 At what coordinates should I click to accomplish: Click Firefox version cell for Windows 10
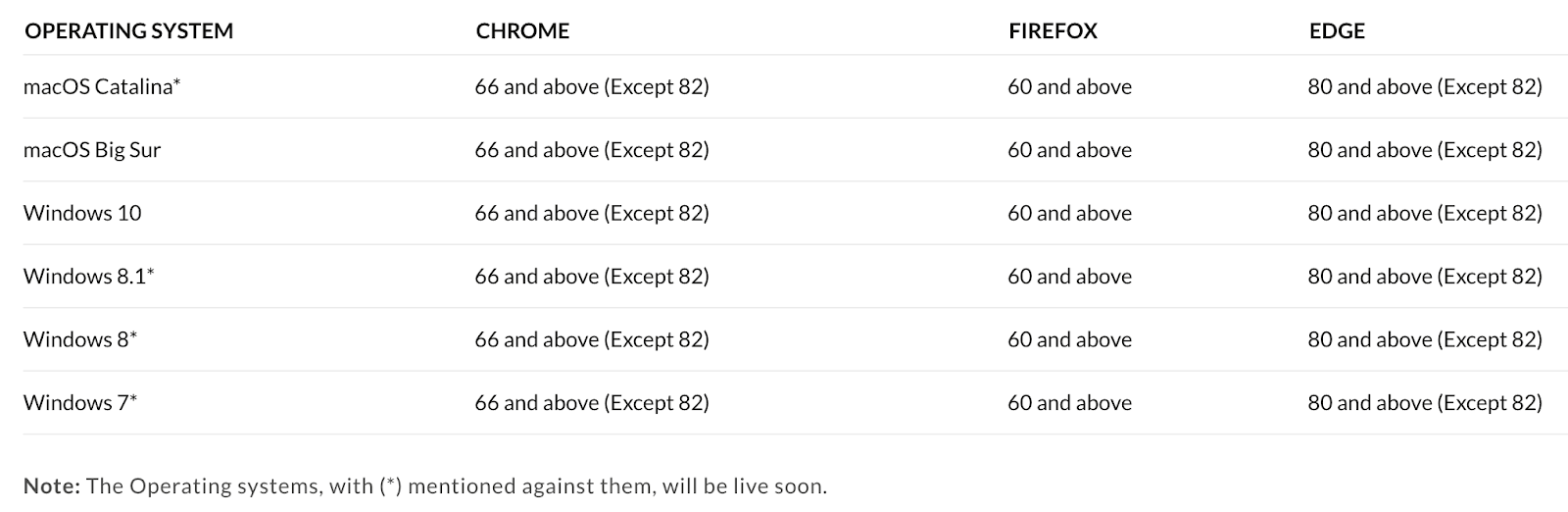coord(1069,213)
